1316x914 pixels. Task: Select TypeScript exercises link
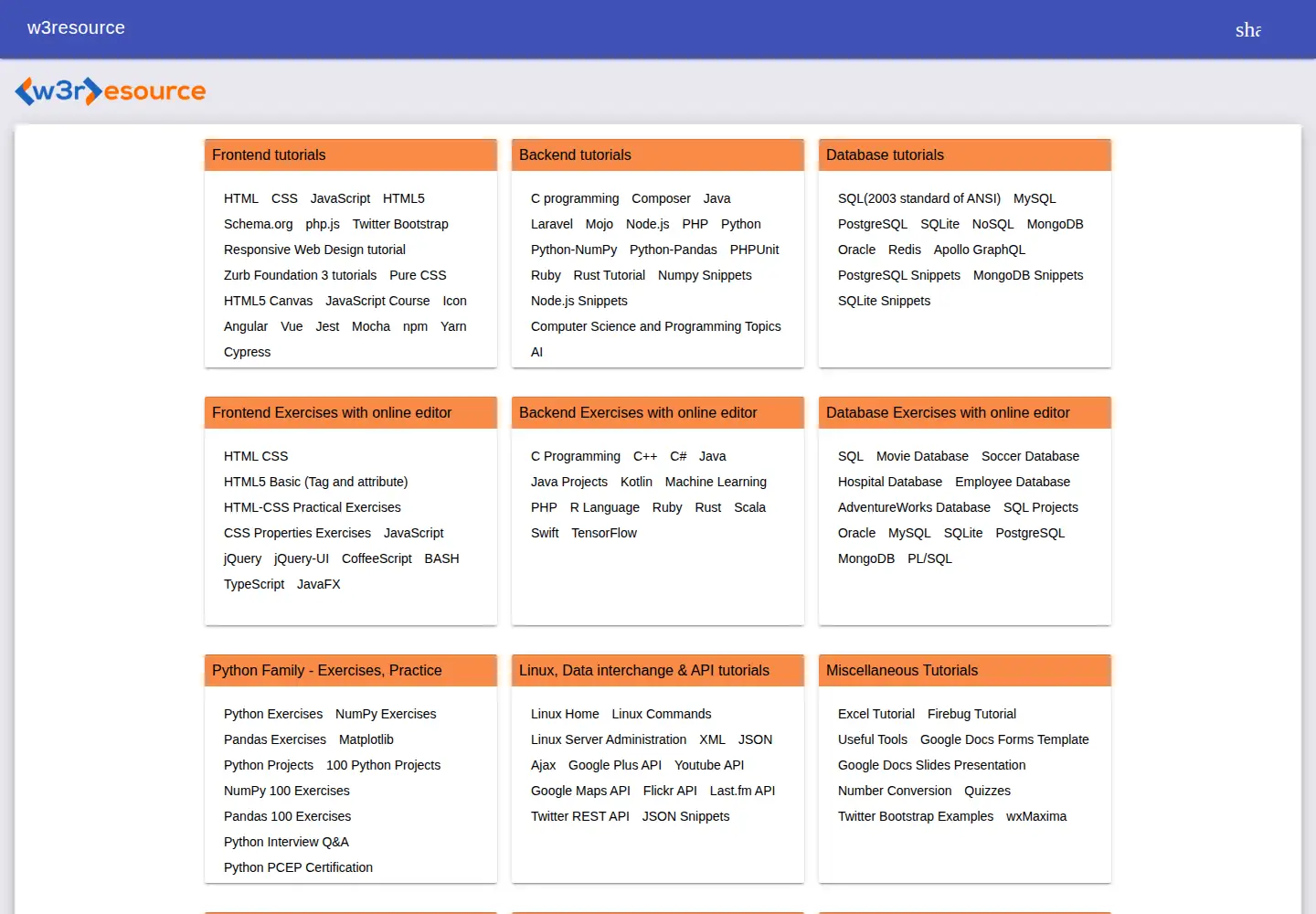tap(254, 584)
